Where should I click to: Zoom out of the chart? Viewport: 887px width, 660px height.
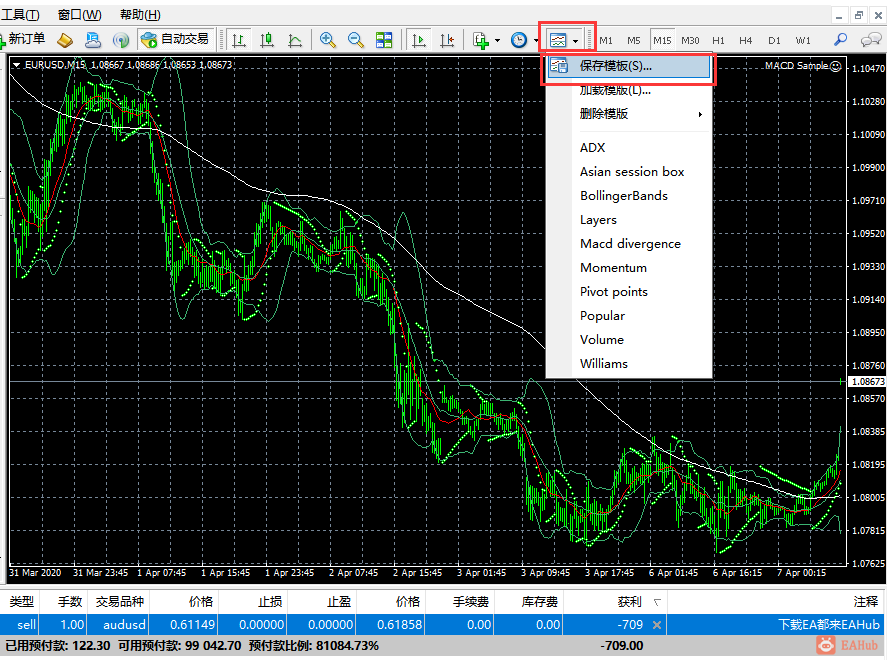click(x=356, y=40)
